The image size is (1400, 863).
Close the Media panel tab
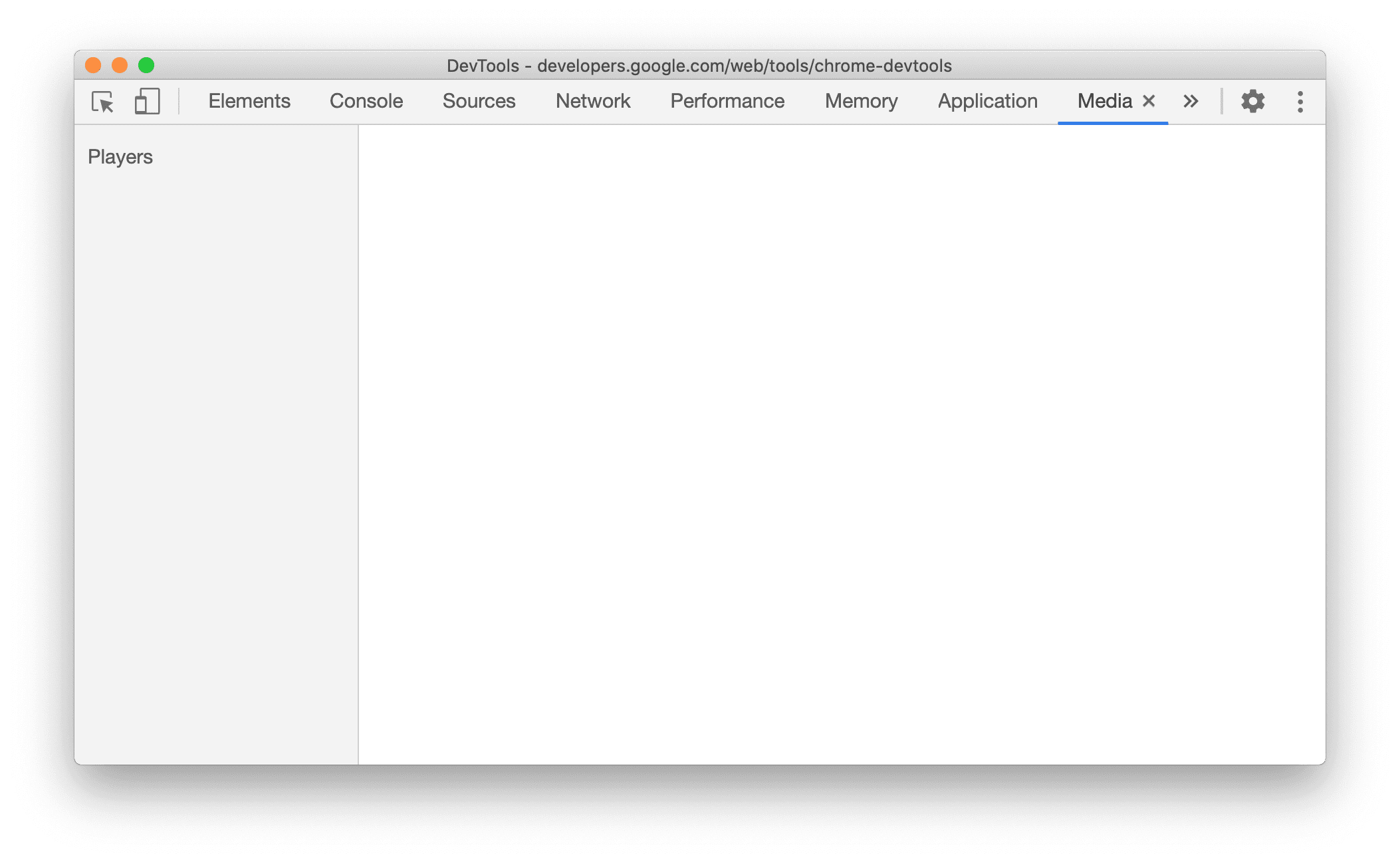pyautogui.click(x=1149, y=101)
